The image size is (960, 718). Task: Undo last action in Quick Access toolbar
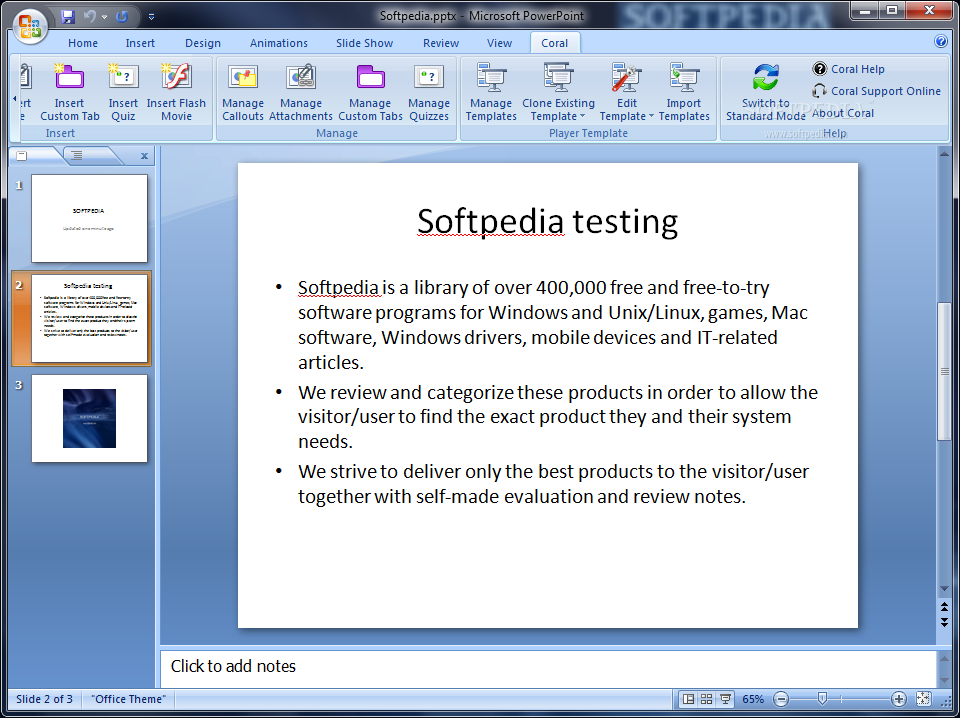point(90,17)
